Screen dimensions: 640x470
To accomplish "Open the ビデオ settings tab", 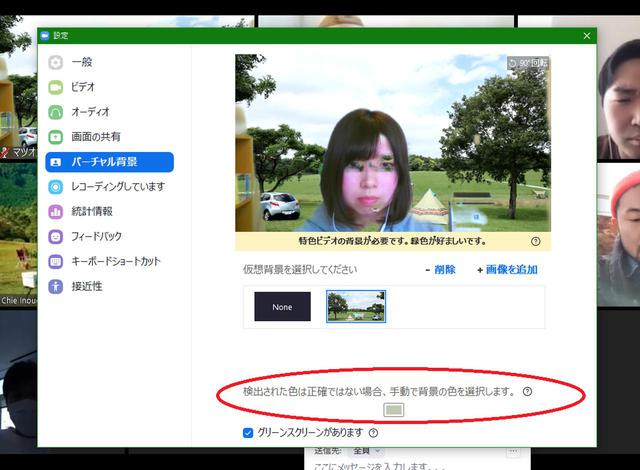I will tap(109, 87).
